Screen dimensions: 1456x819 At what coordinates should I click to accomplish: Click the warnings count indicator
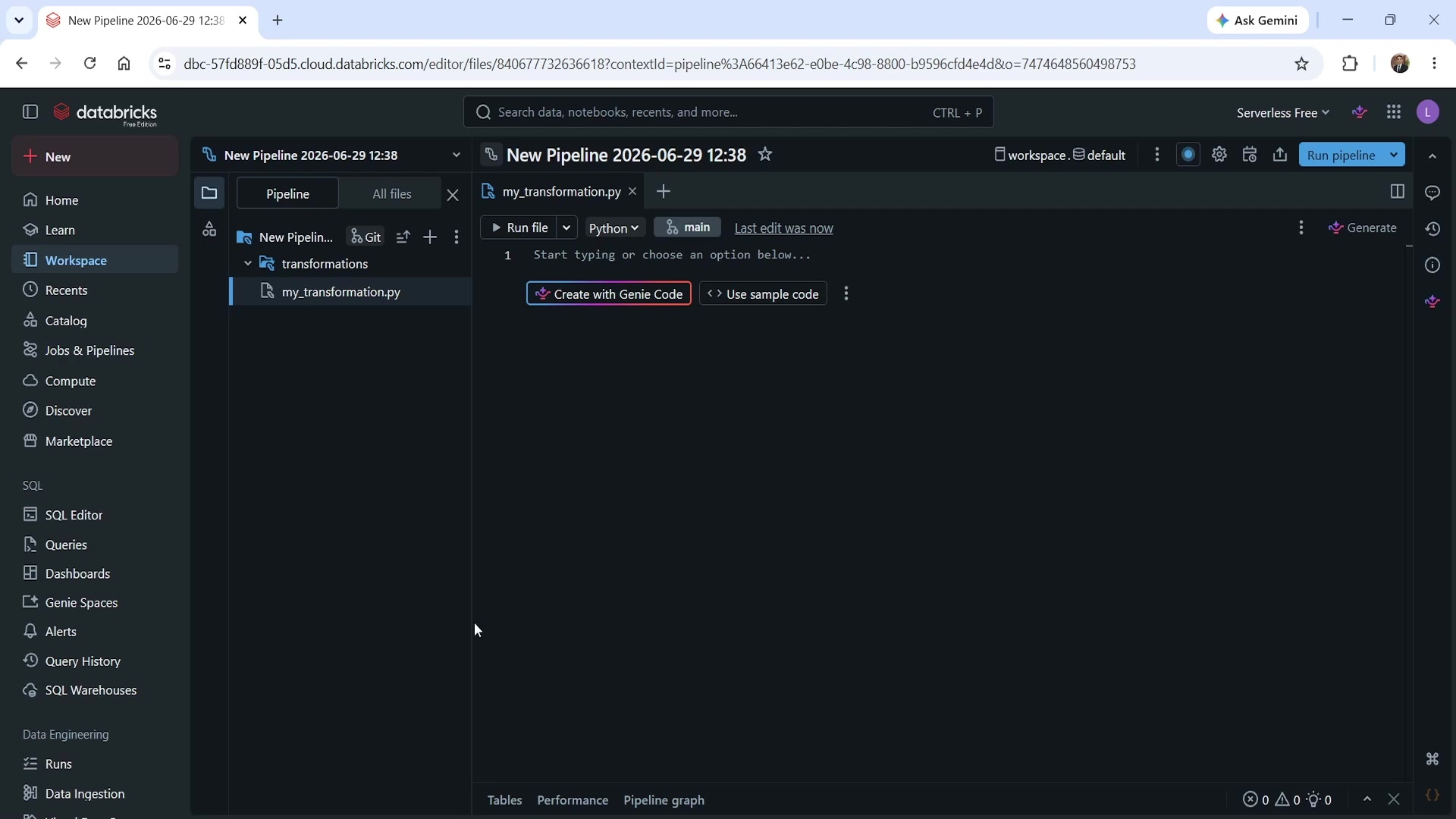point(1288,800)
